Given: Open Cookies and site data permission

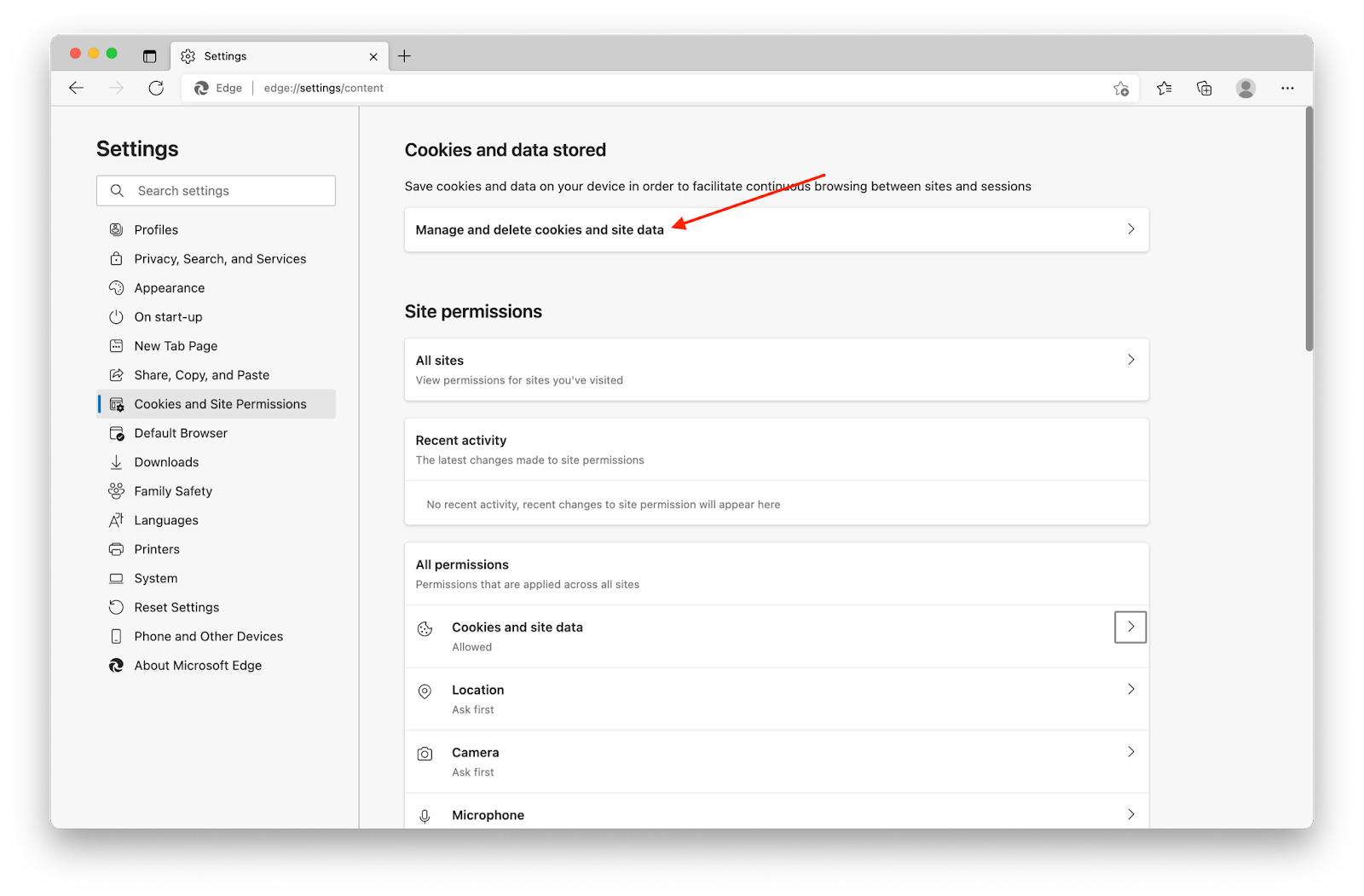Looking at the screenshot, I should point(777,637).
